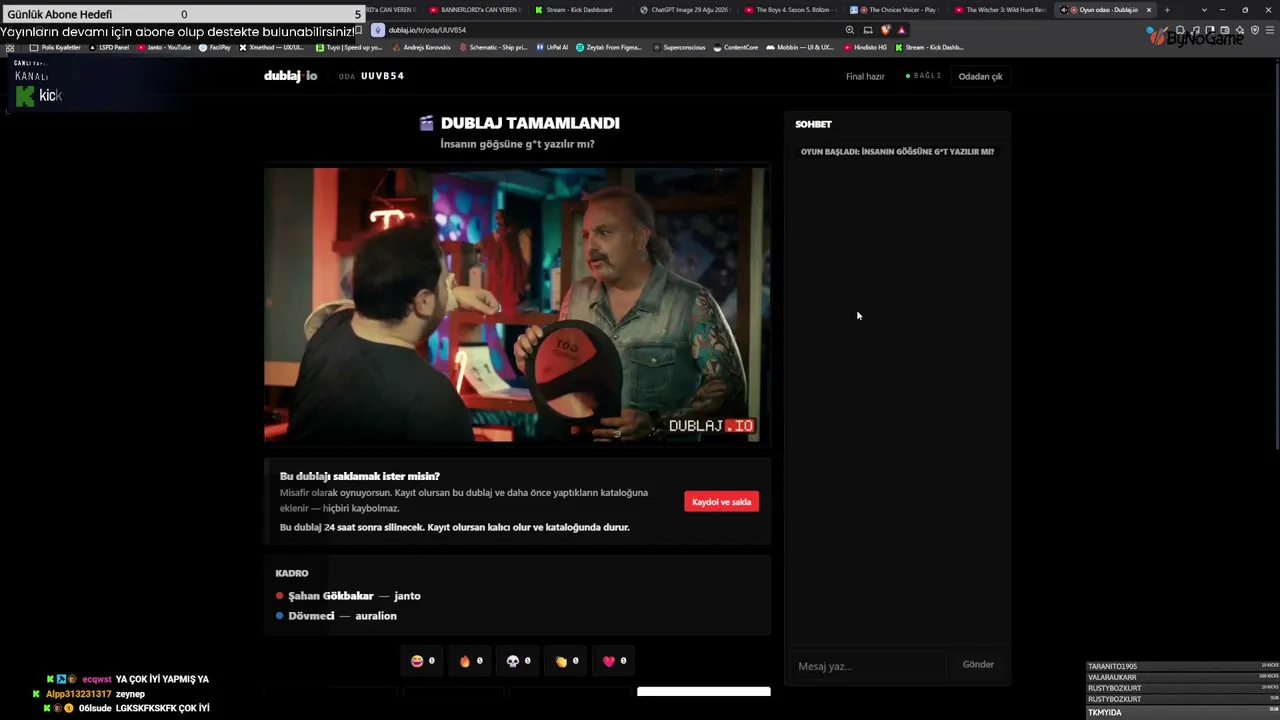The height and width of the screenshot is (720, 1280).
Task: Click the 'BAĞLI' connection status indicator
Action: pos(923,76)
